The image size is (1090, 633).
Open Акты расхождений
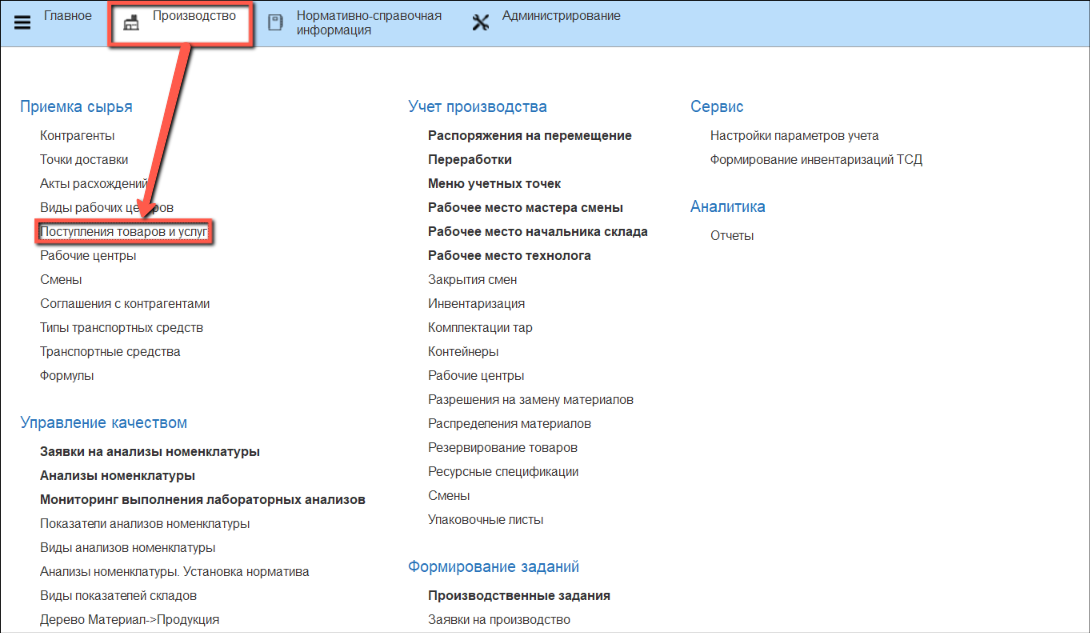pos(93,184)
